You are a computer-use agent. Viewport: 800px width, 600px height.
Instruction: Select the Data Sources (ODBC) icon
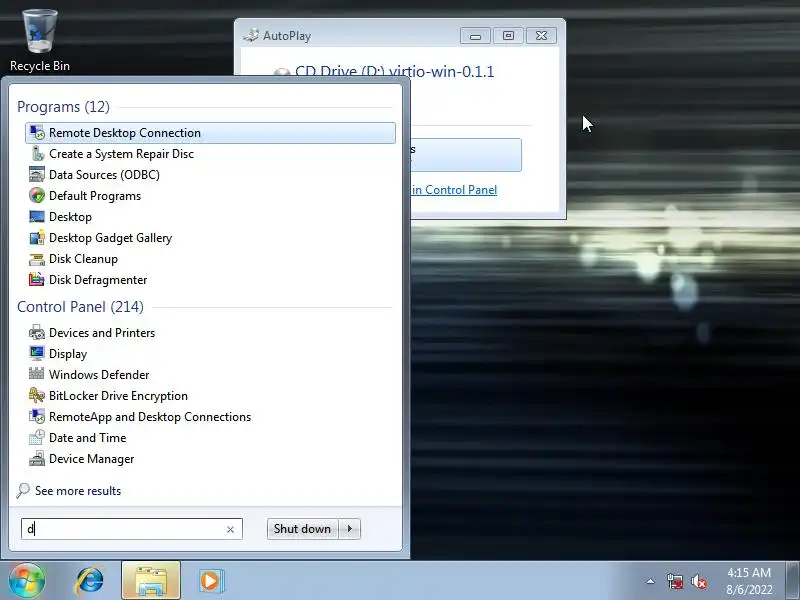click(x=37, y=174)
